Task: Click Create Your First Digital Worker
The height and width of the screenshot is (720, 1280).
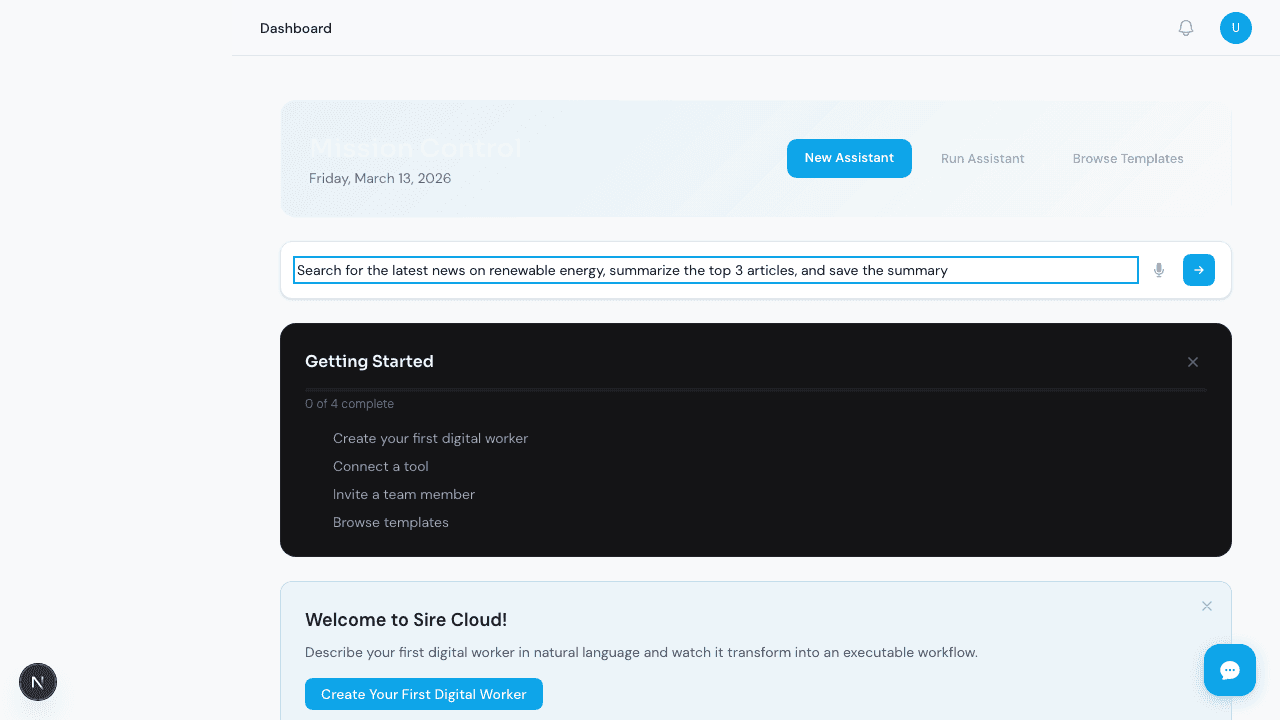Action: 423,694
